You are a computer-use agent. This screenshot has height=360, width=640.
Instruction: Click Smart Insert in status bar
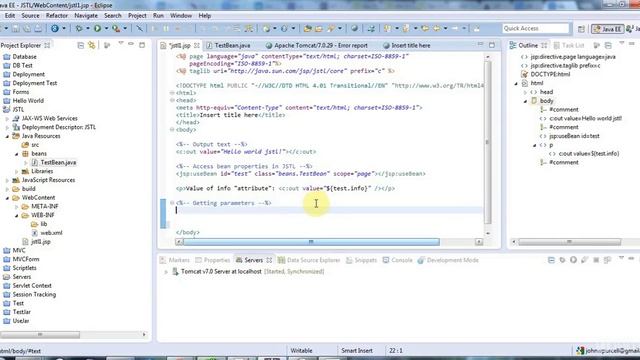[x=357, y=351]
